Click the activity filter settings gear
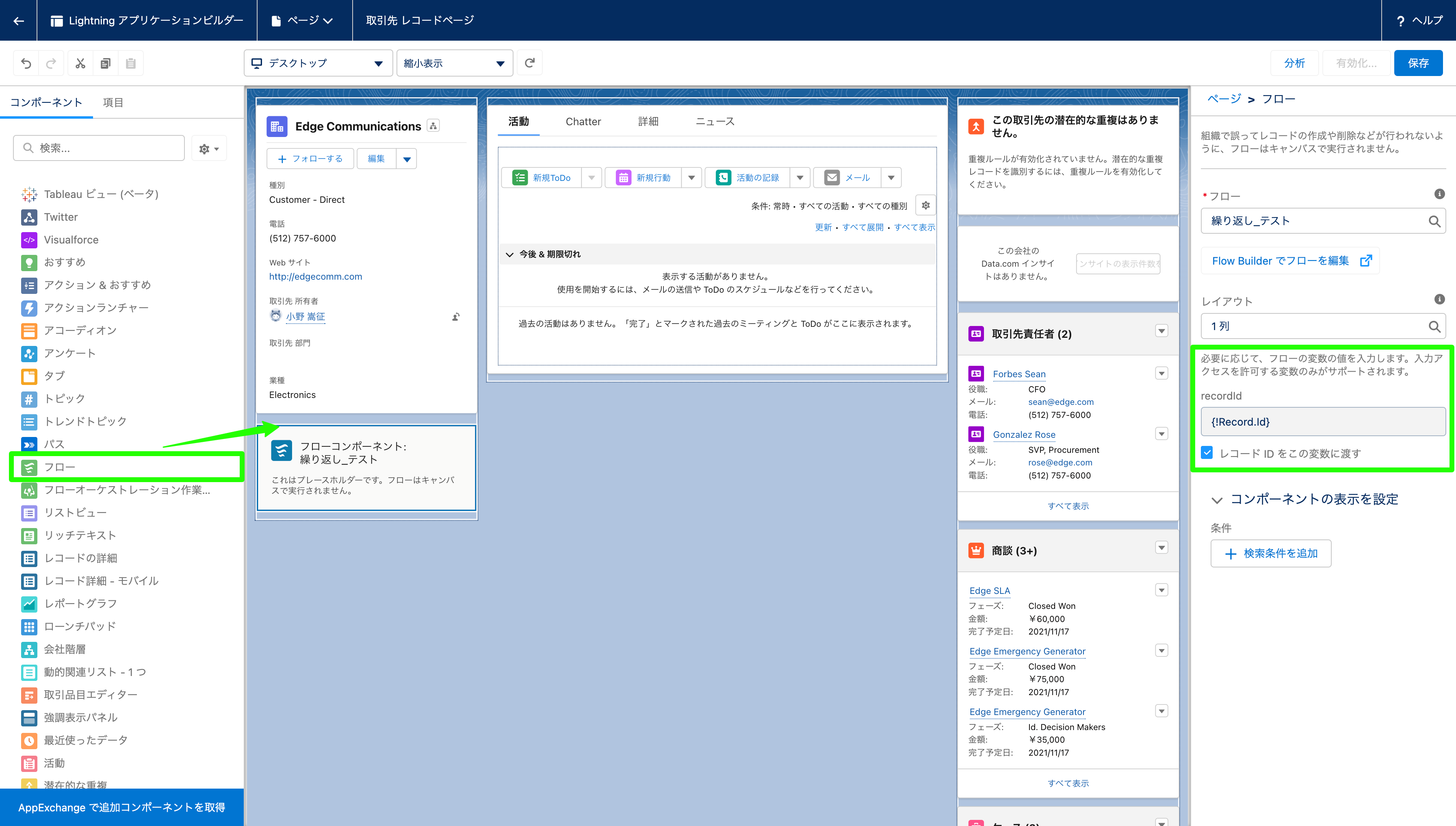This screenshot has width=1456, height=826. click(x=925, y=205)
